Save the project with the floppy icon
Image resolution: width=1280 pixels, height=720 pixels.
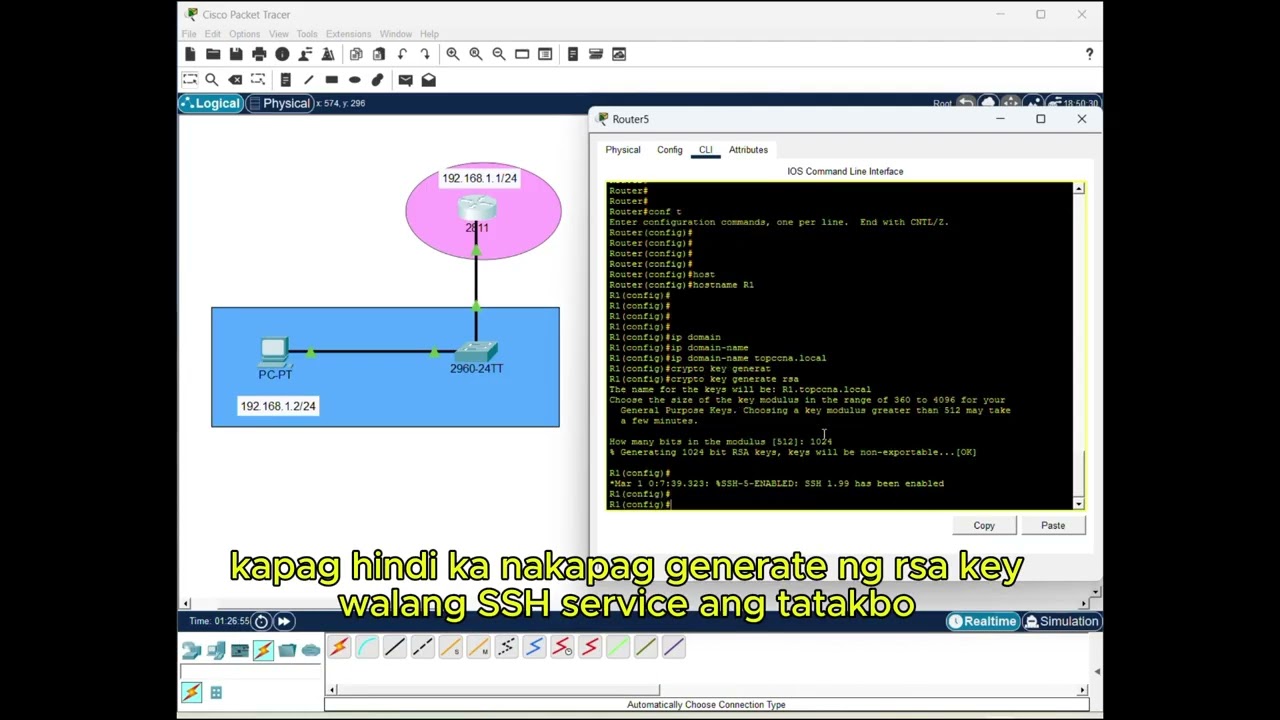236,54
